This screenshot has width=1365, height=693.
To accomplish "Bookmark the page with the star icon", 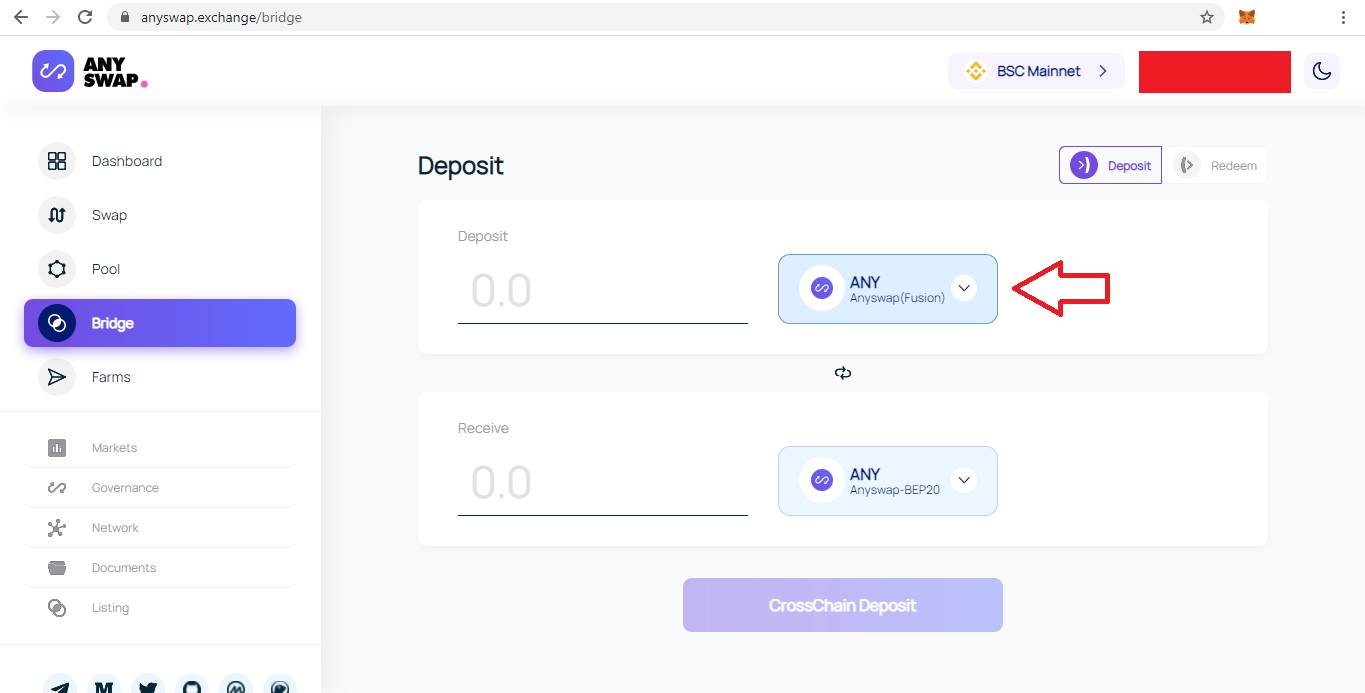I will click(x=1207, y=17).
